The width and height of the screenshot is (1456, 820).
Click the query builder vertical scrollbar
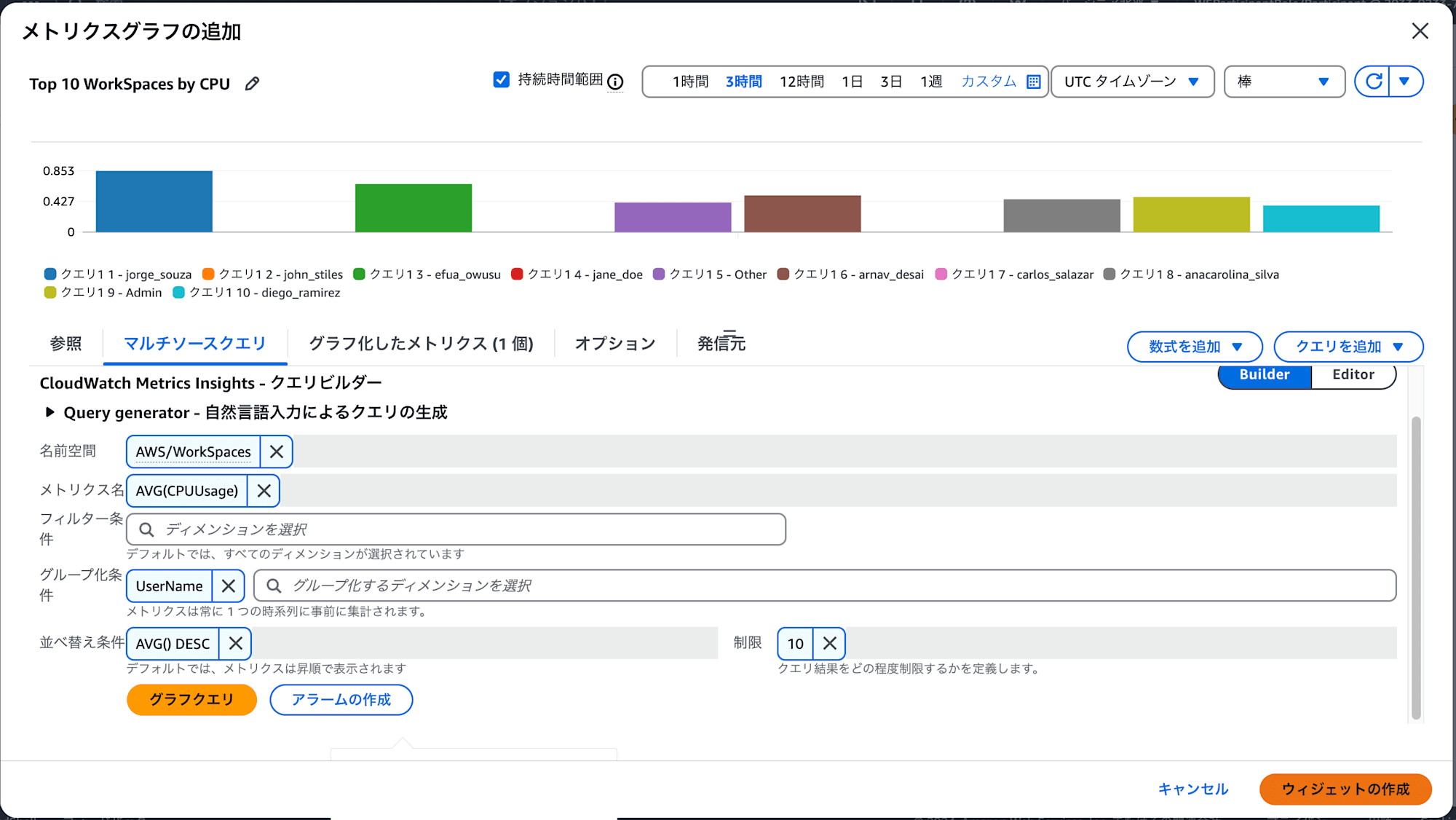[x=1416, y=568]
